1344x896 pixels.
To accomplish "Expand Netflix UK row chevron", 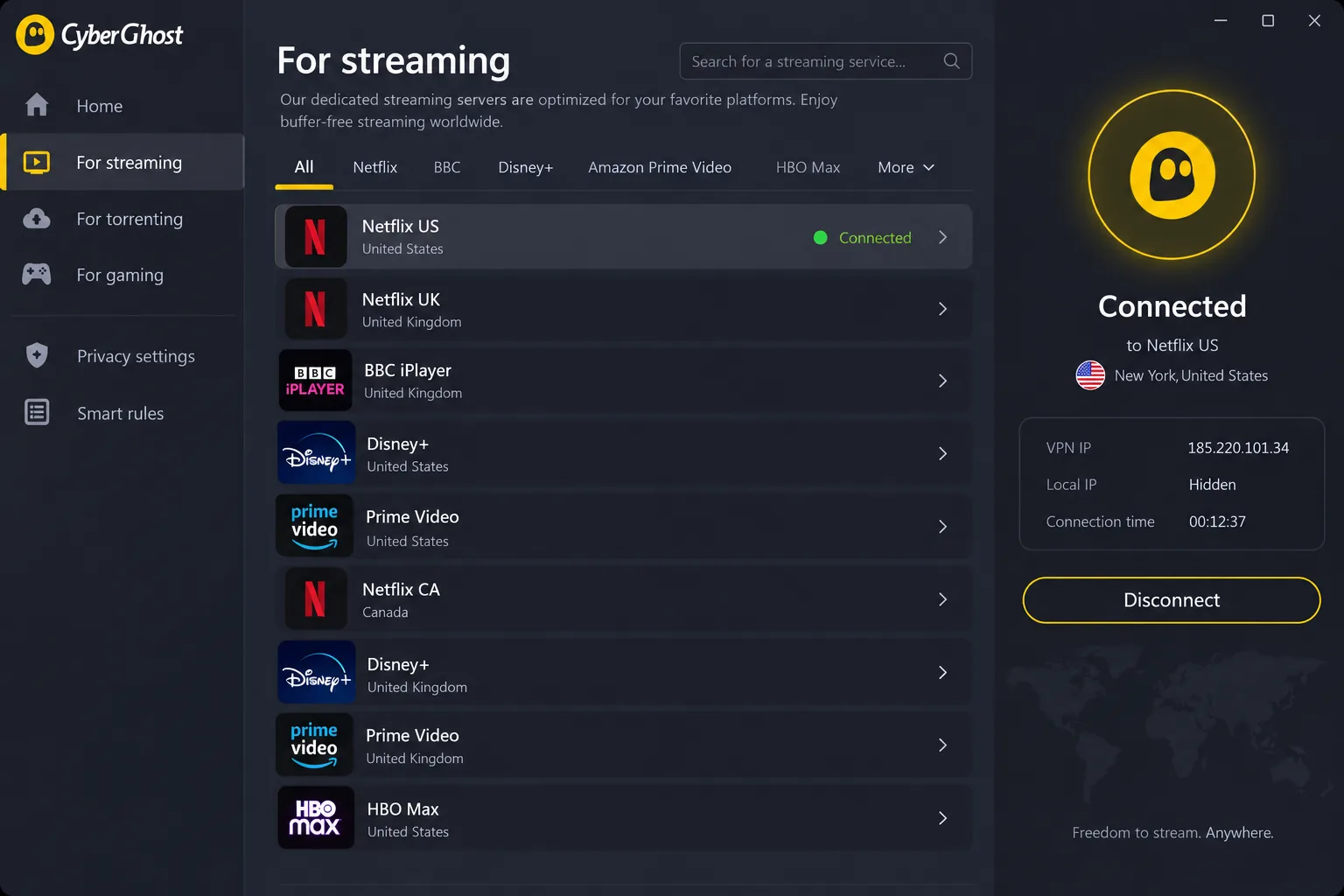I will coord(942,309).
